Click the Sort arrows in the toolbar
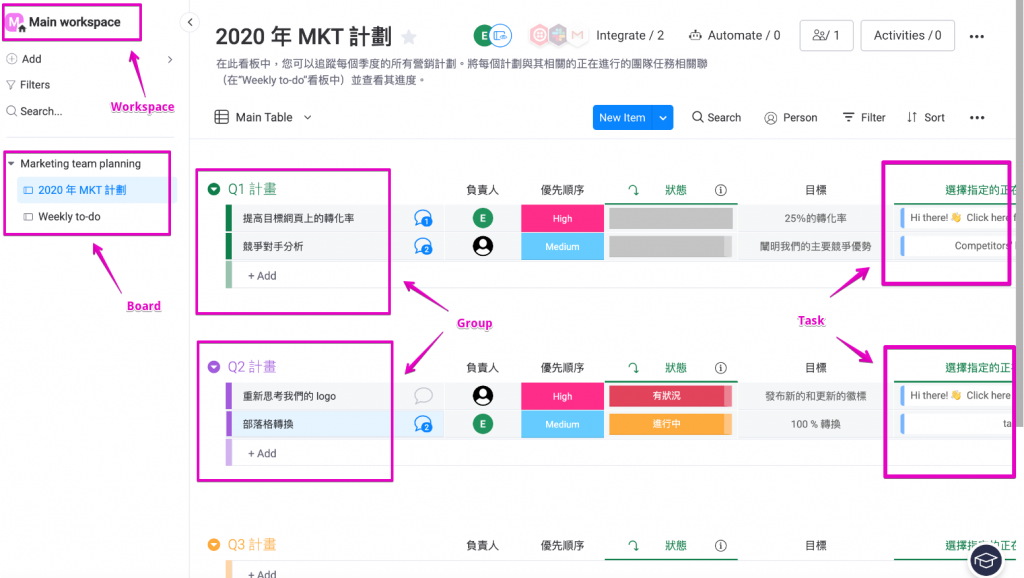 tap(925, 117)
